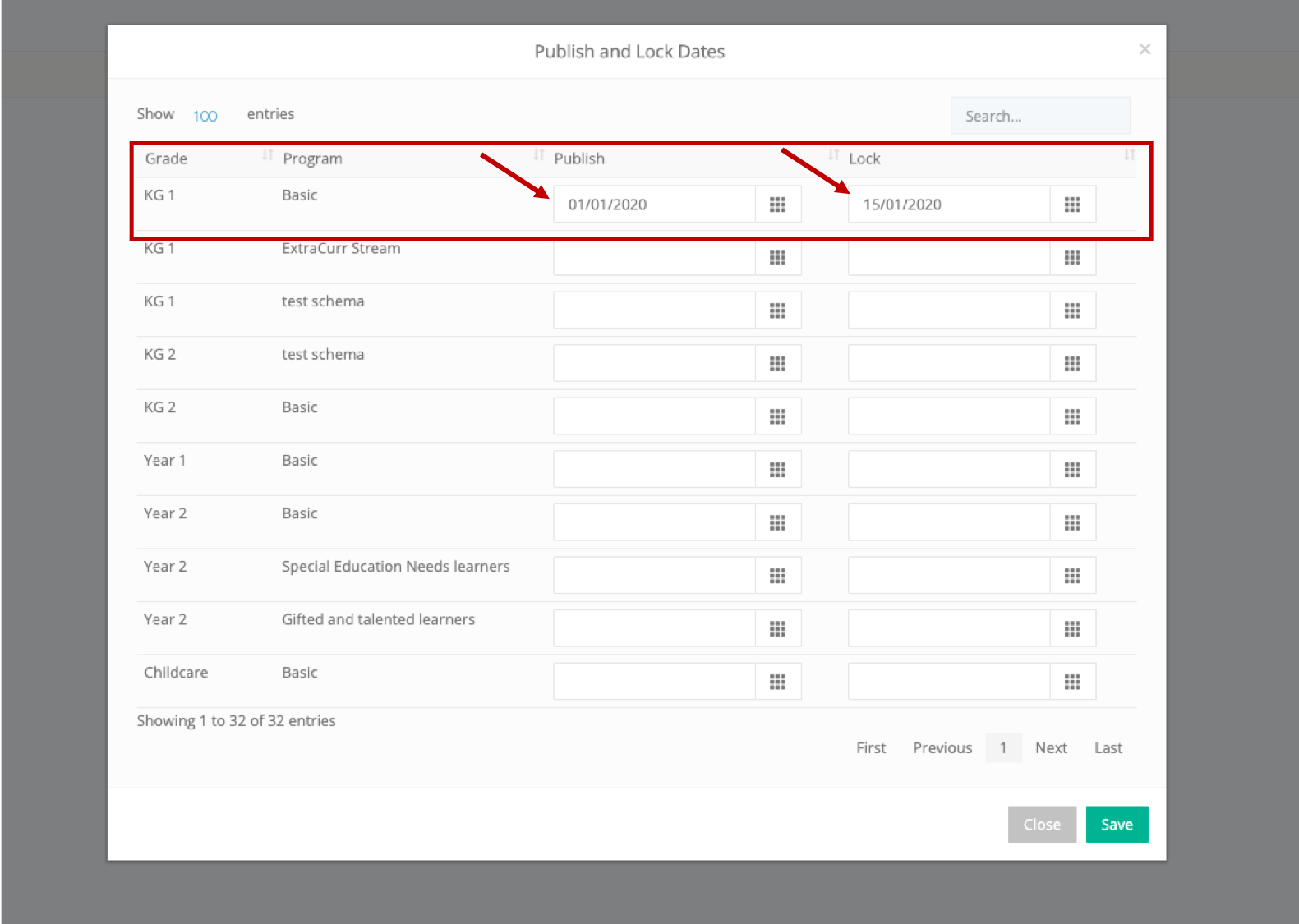Open Lock calendar for Year 1 Basic

[x=1072, y=470]
